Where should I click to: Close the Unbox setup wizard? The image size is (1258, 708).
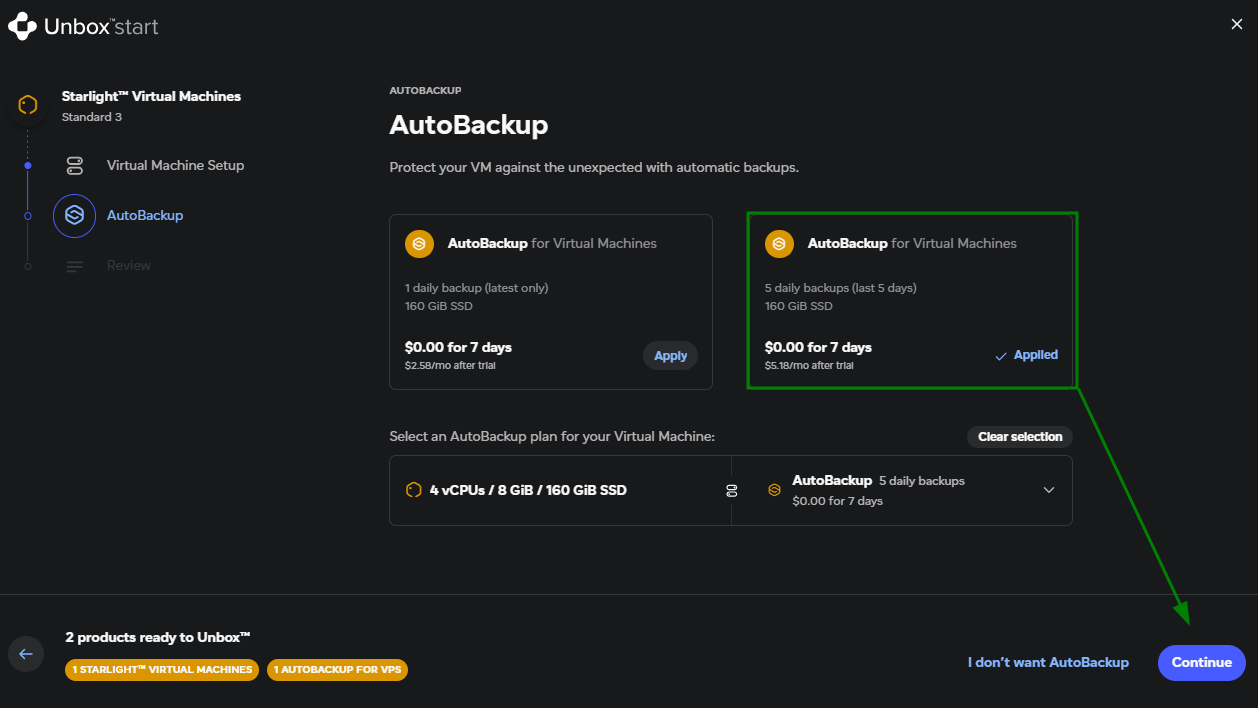coord(1237,25)
